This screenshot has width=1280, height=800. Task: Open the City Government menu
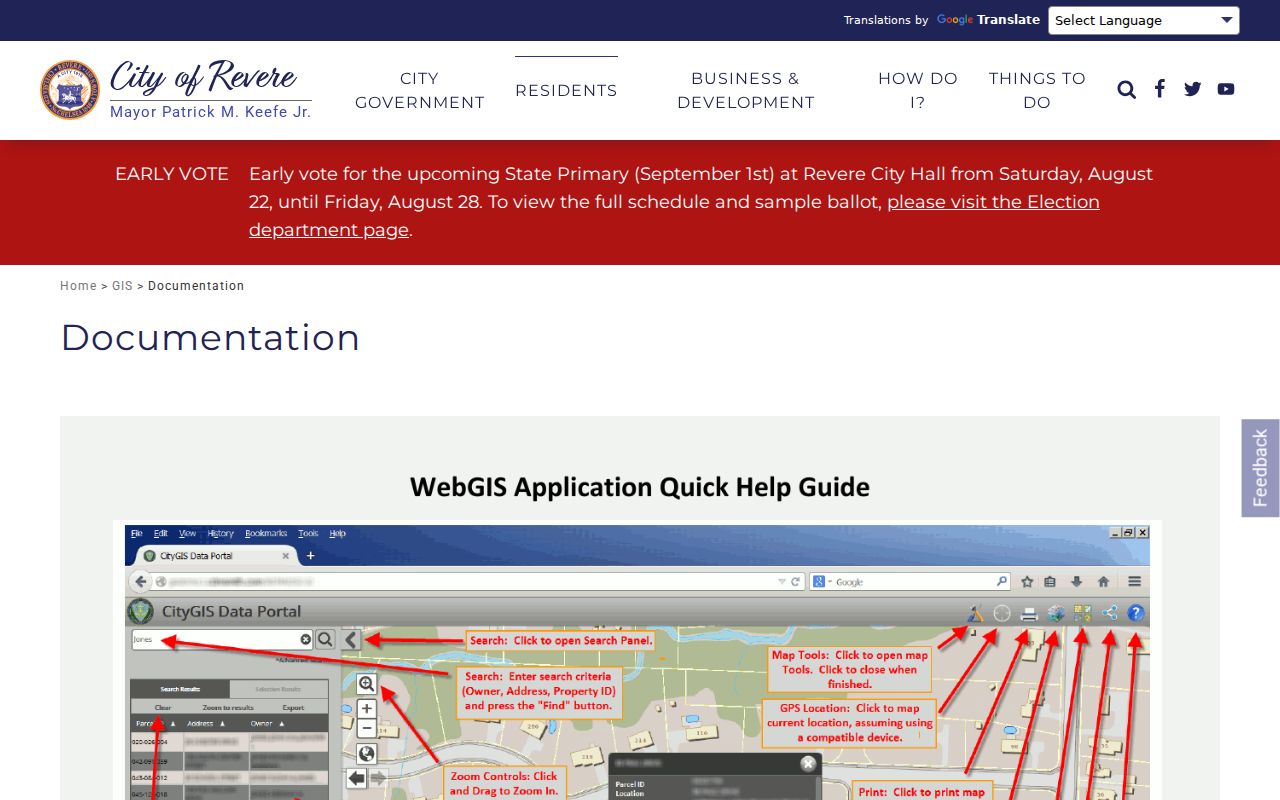coord(420,90)
